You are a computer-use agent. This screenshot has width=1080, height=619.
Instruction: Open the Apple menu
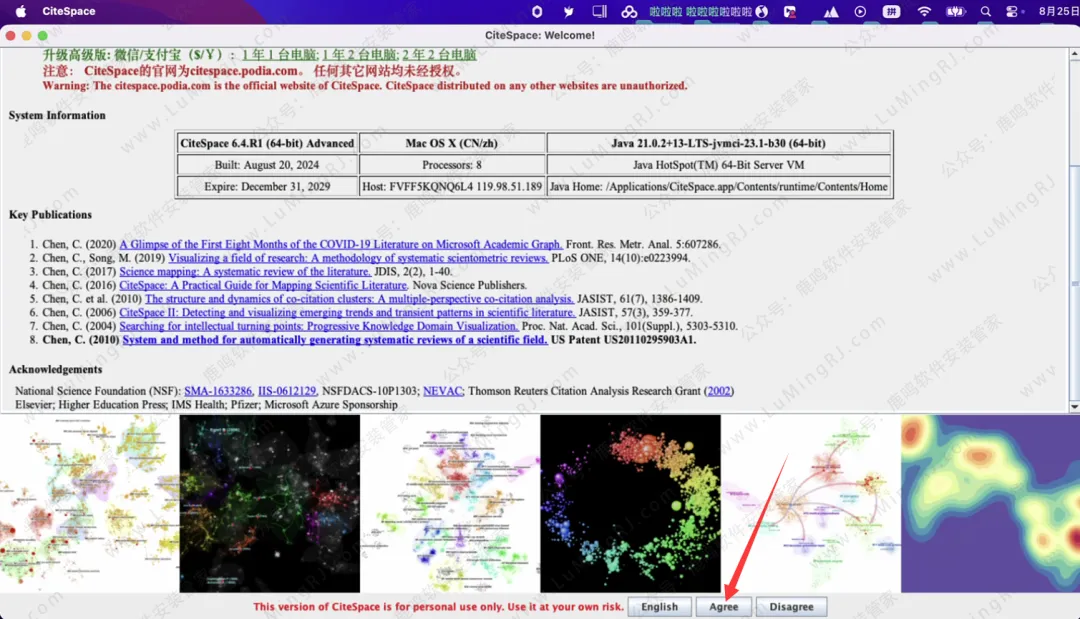click(16, 11)
